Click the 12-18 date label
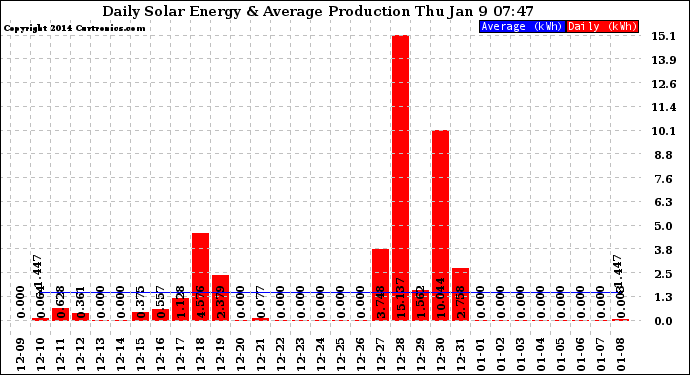The width and height of the screenshot is (690, 375). [x=201, y=355]
